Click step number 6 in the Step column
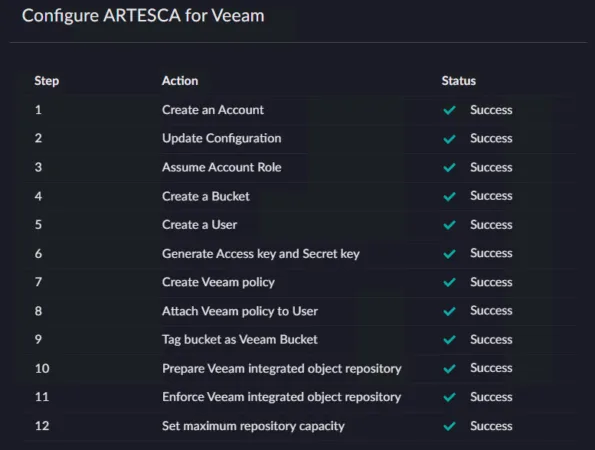 tap(38, 253)
